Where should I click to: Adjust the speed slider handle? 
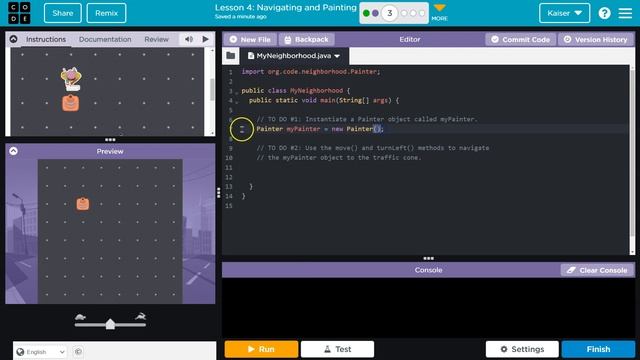(110, 324)
